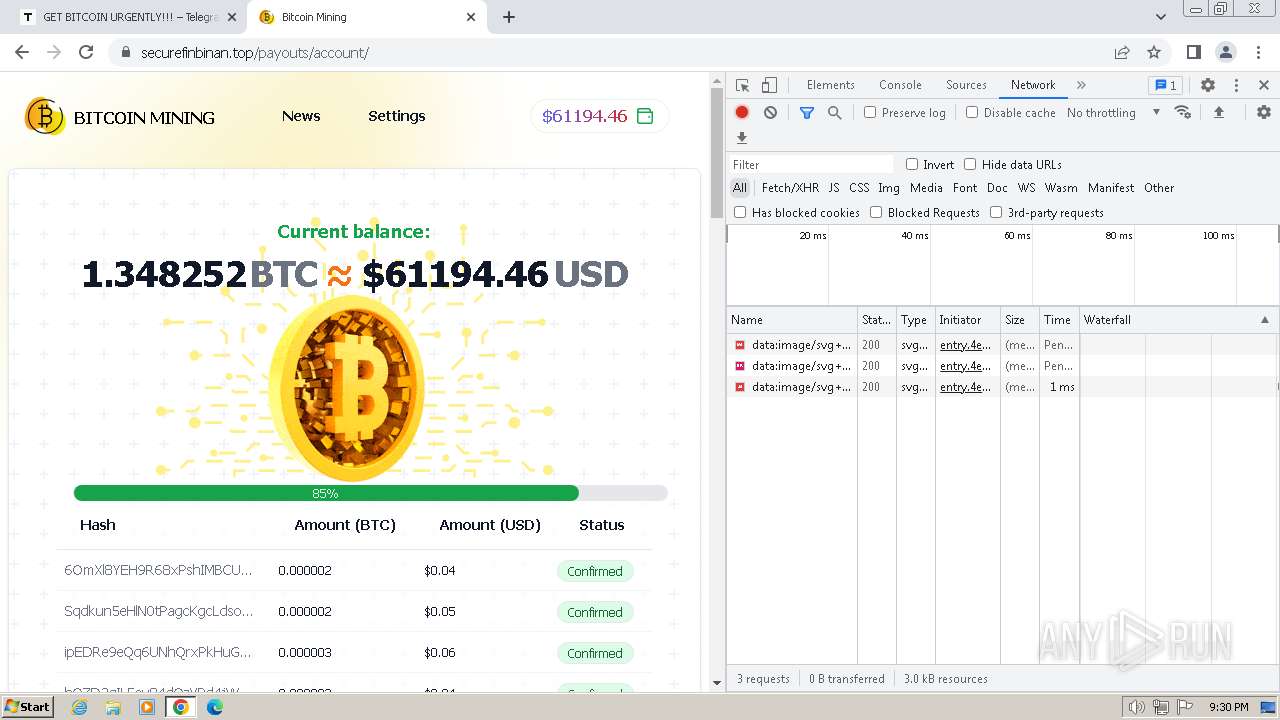Image resolution: width=1280 pixels, height=720 pixels.
Task: Switch to the Console tab
Action: (900, 85)
